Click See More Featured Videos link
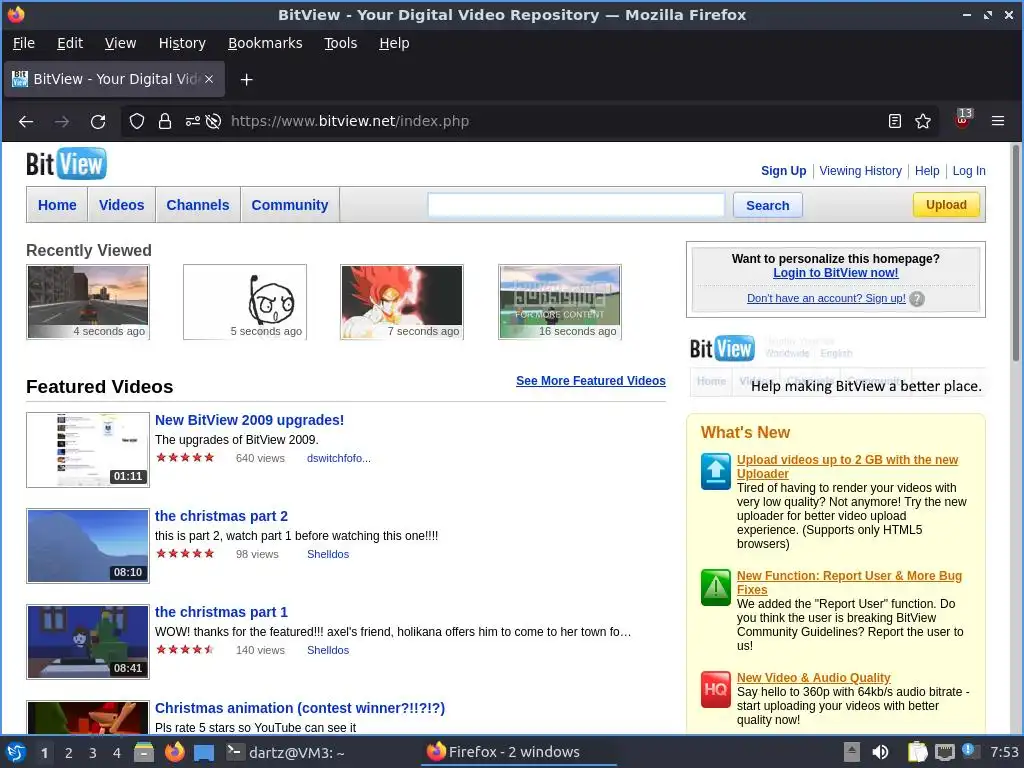 tap(591, 381)
